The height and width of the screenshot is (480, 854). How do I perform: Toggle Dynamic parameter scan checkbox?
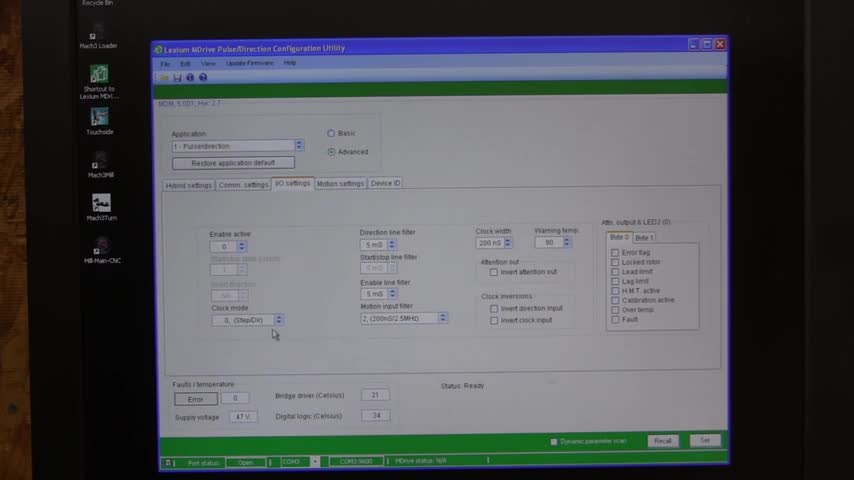click(553, 442)
